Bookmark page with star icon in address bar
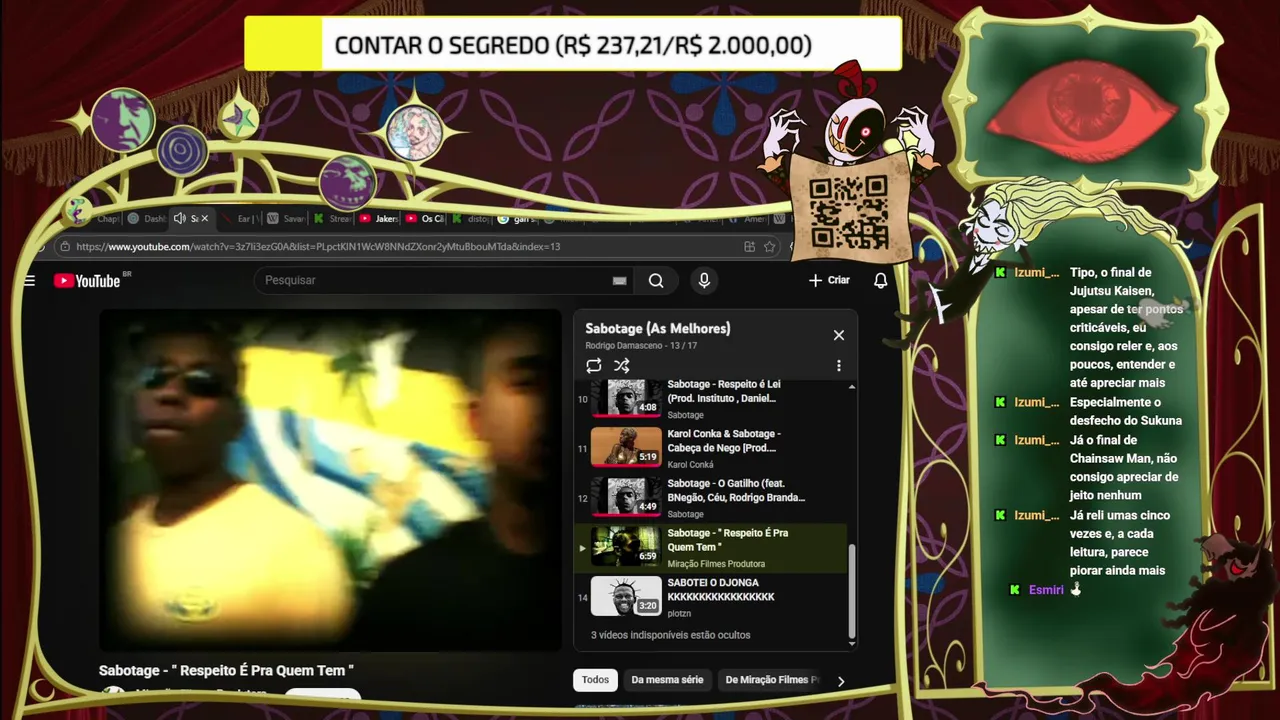Viewport: 1280px width, 720px height. coord(769,247)
